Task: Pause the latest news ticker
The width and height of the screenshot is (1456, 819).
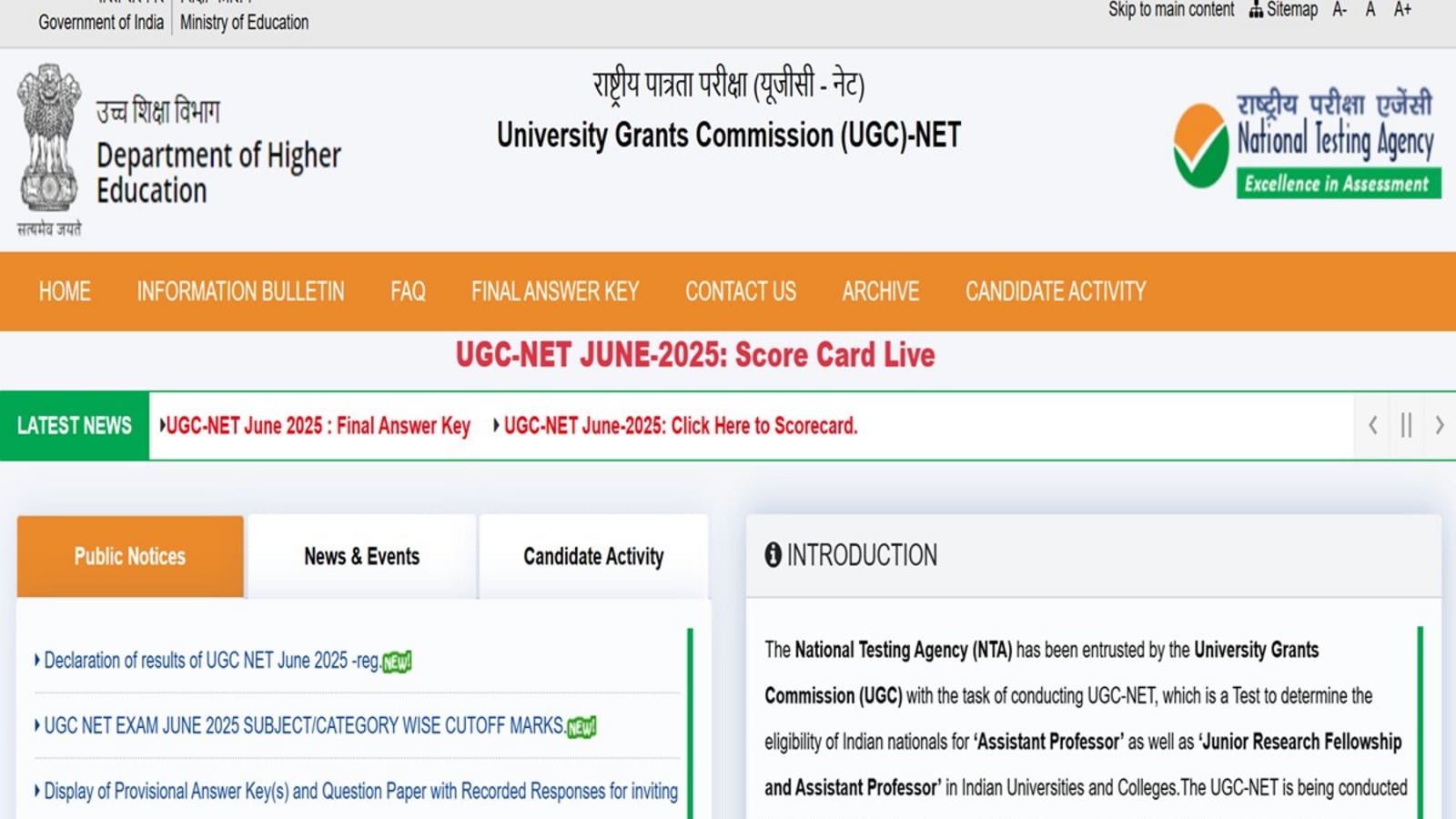Action: point(1406,425)
